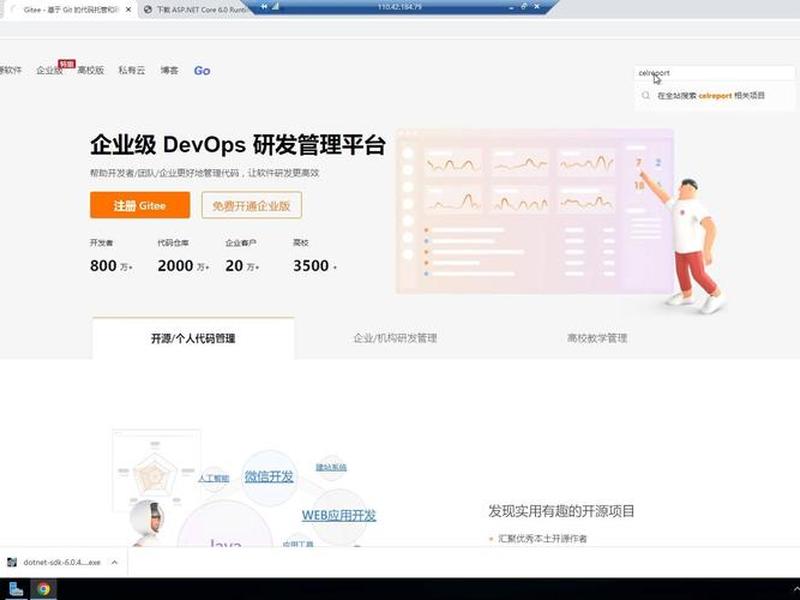Click the 免费开通企业版 button
800x600 pixels.
click(x=252, y=205)
